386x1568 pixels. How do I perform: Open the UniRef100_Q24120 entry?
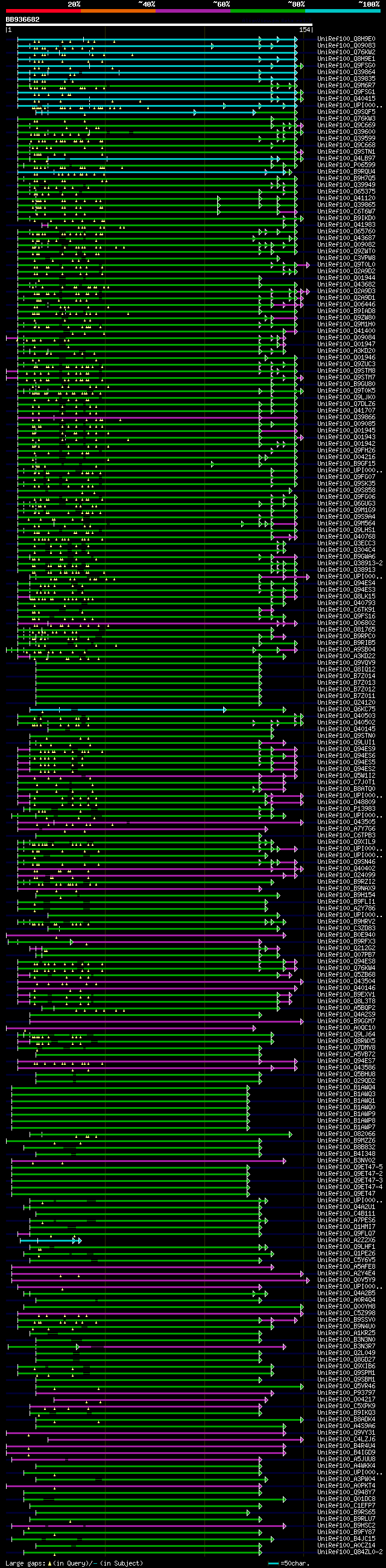click(346, 703)
